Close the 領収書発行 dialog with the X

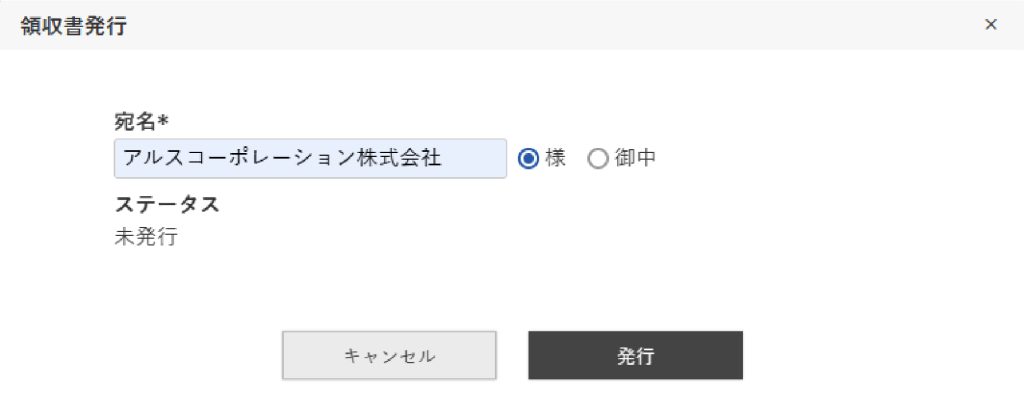click(x=991, y=25)
